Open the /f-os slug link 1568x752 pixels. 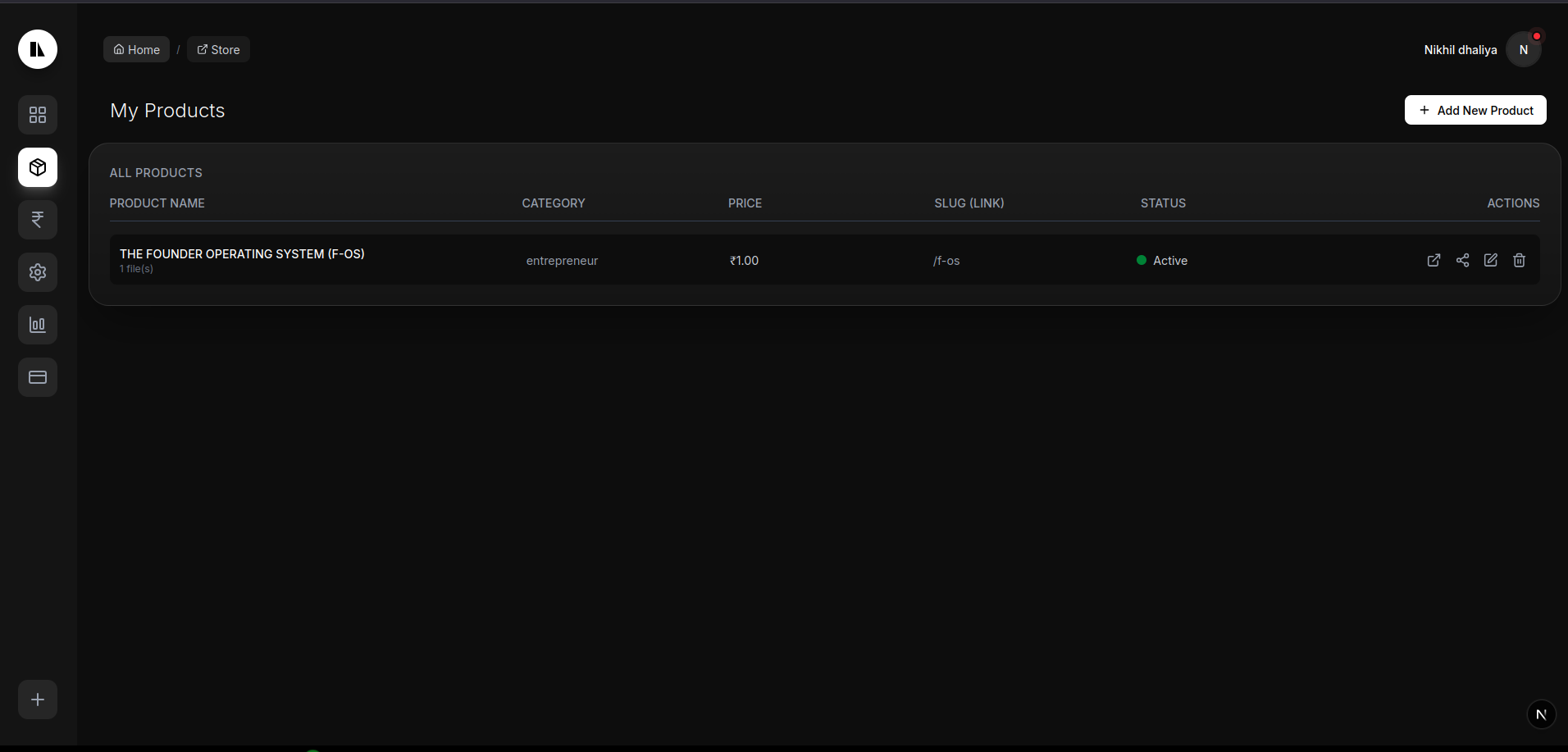(946, 260)
